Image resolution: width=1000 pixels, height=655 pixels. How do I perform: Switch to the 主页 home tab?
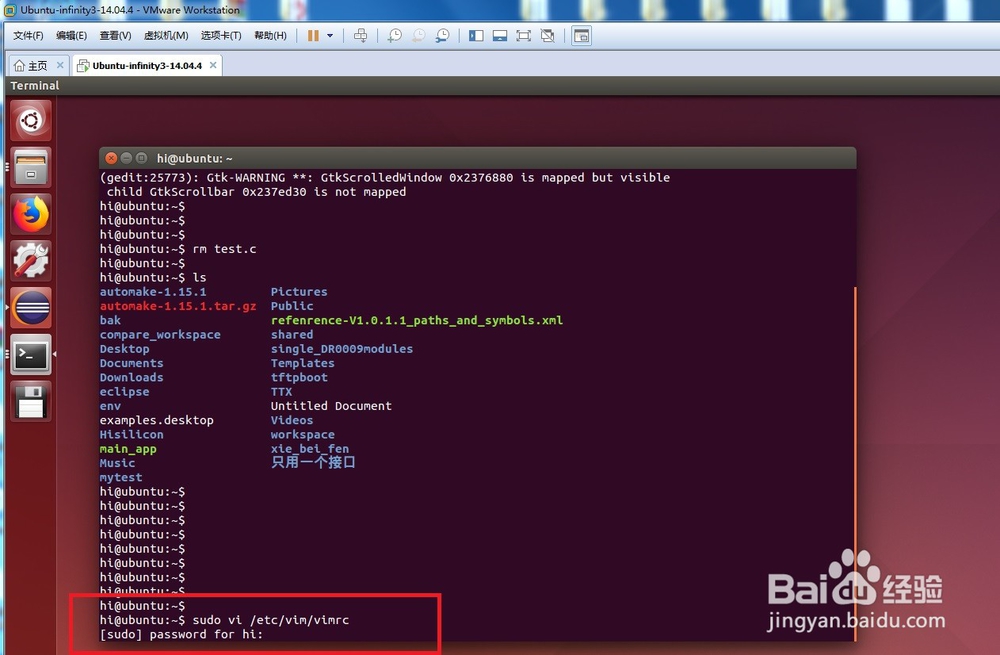[31, 66]
